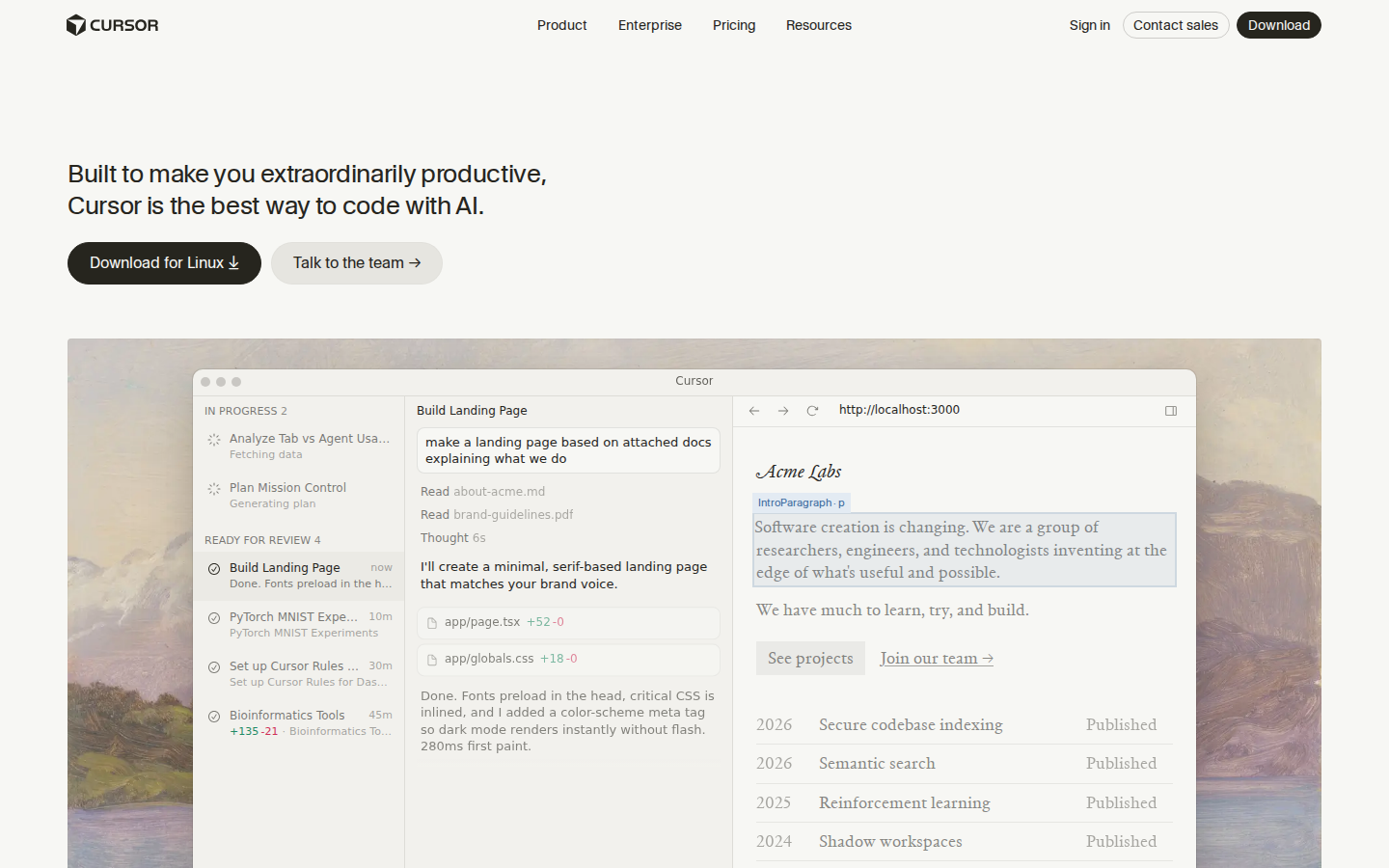Click the file icon beside app/globals.css
1389x868 pixels.
(x=431, y=659)
